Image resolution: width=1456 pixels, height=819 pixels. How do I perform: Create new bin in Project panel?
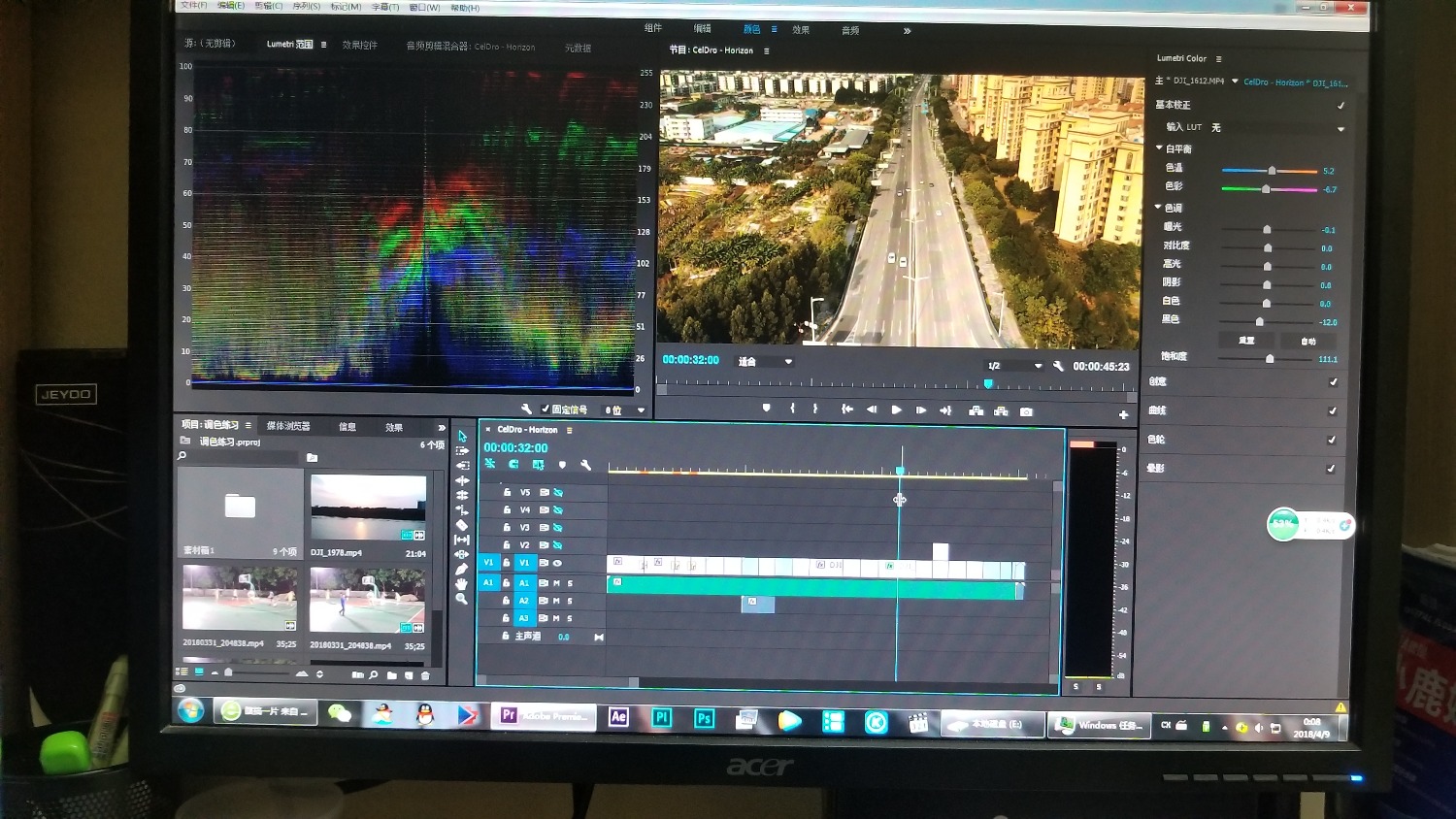click(391, 674)
